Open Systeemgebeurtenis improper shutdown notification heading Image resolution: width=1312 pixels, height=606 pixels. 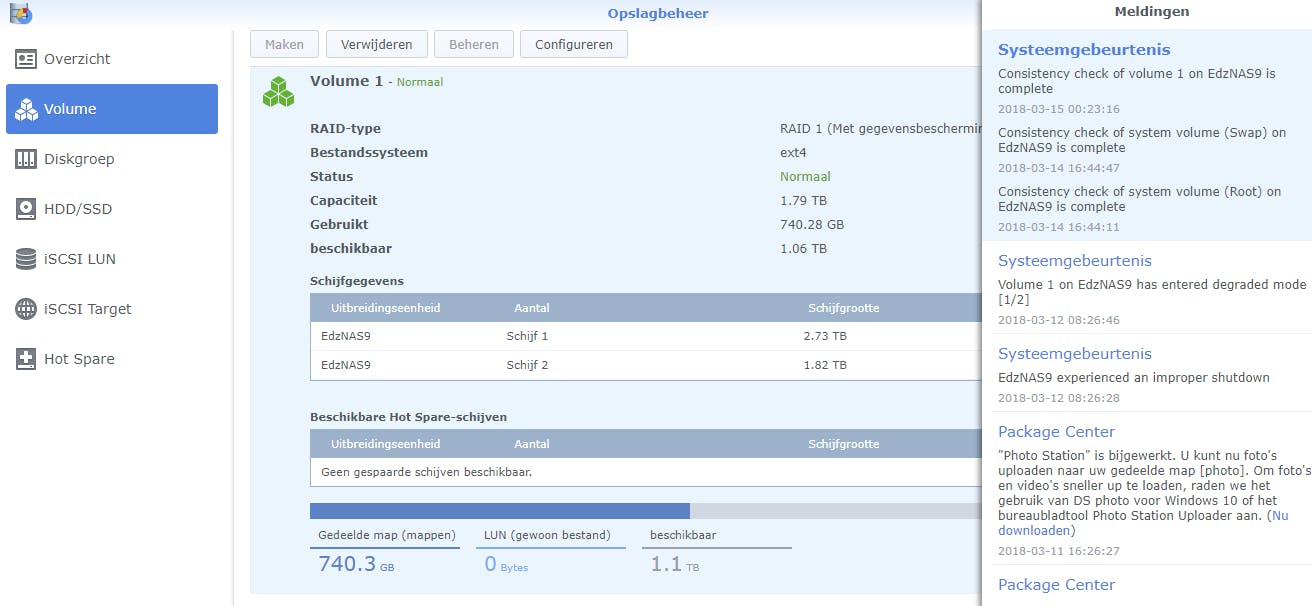[1075, 354]
